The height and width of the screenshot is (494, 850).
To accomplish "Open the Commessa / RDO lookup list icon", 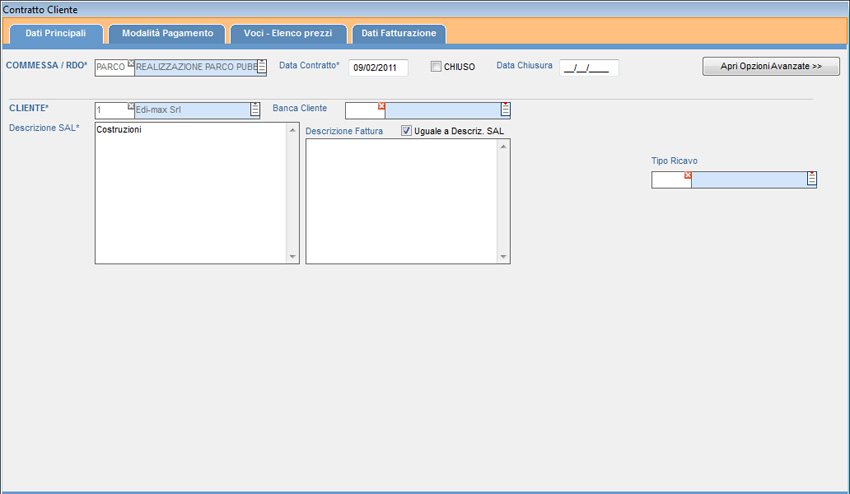I will (x=262, y=67).
